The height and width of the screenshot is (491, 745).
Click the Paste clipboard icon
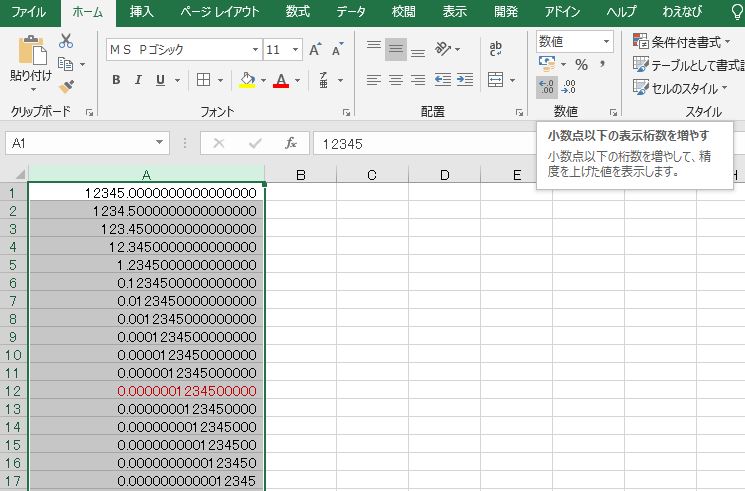coord(32,50)
